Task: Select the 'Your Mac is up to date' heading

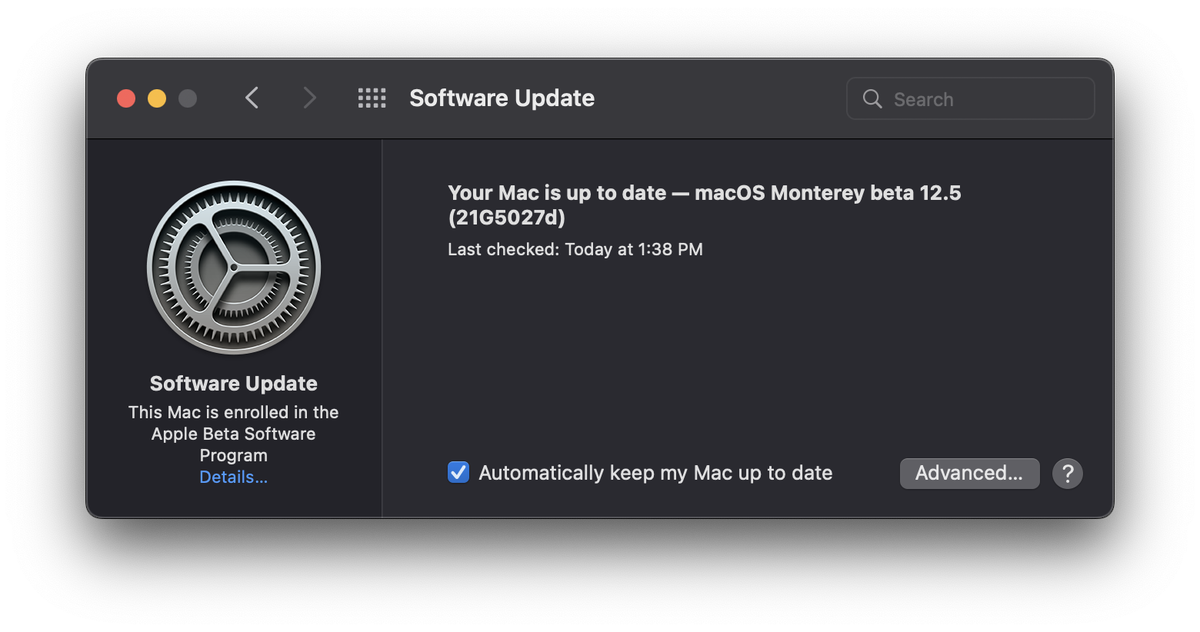Action: pos(704,205)
